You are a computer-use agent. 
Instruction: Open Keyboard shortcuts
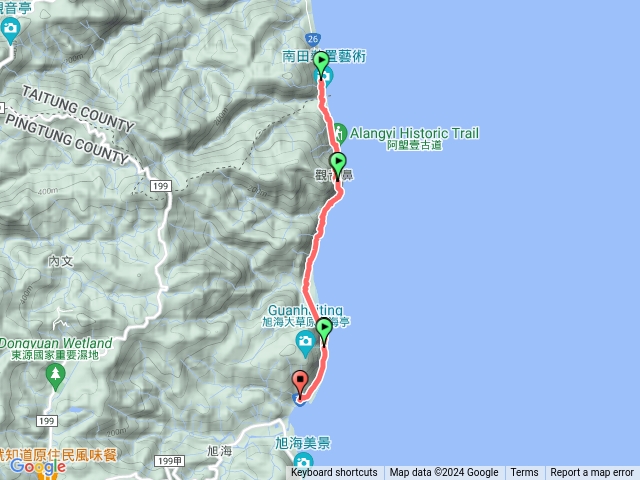coord(334,473)
